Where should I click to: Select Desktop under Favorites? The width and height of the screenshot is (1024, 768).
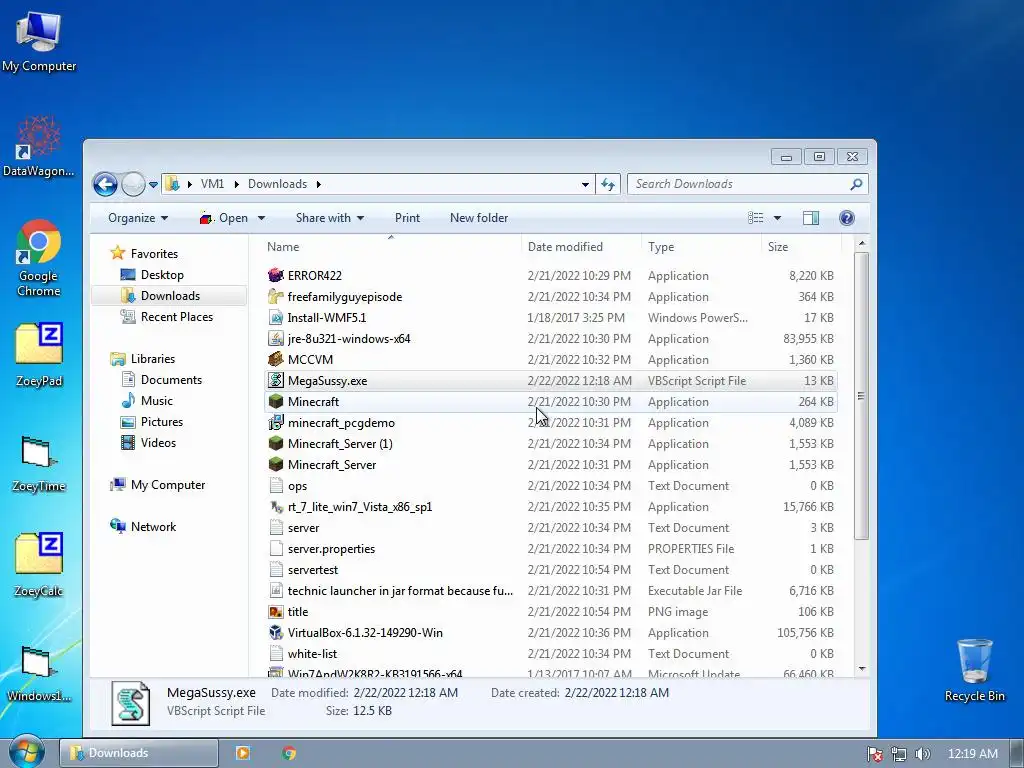[162, 275]
